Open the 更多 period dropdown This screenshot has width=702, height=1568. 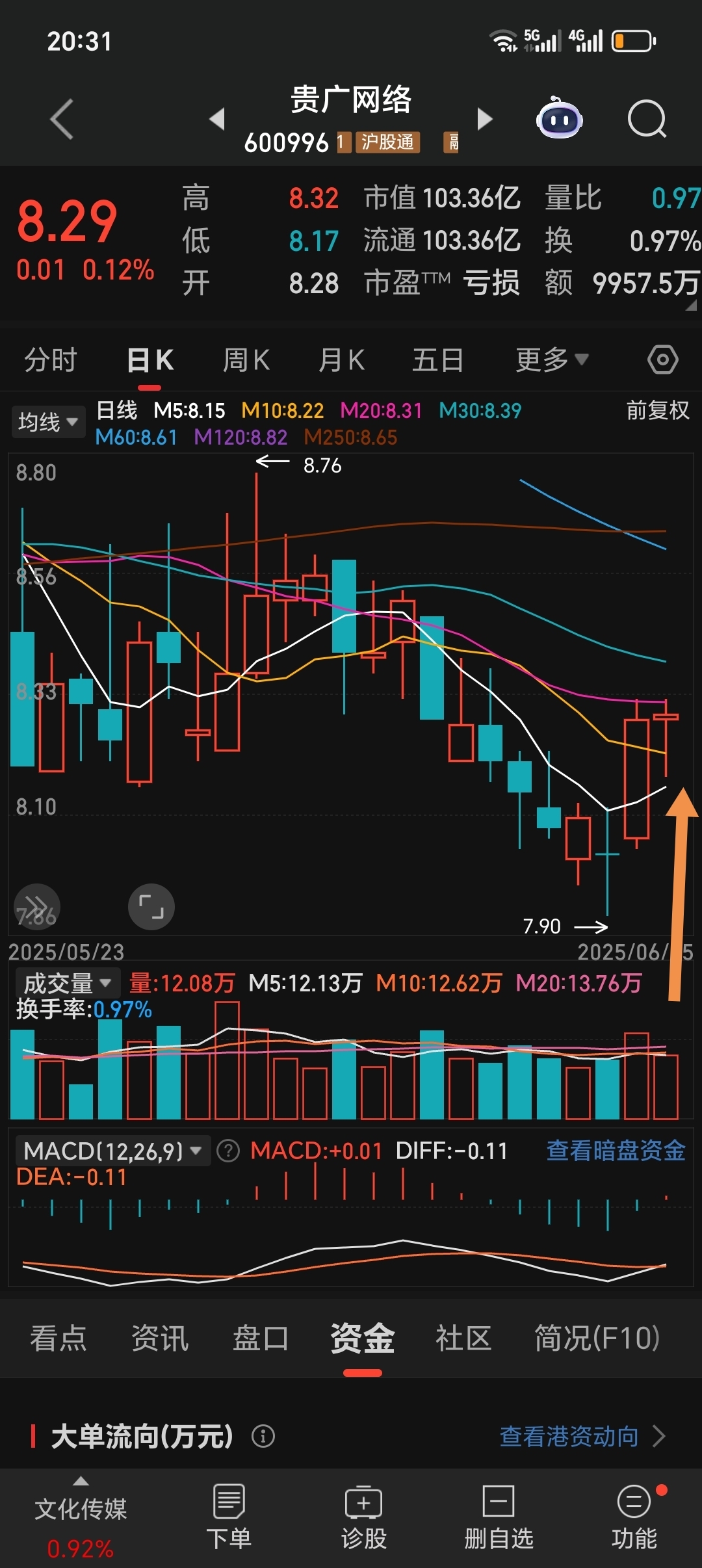(552, 359)
